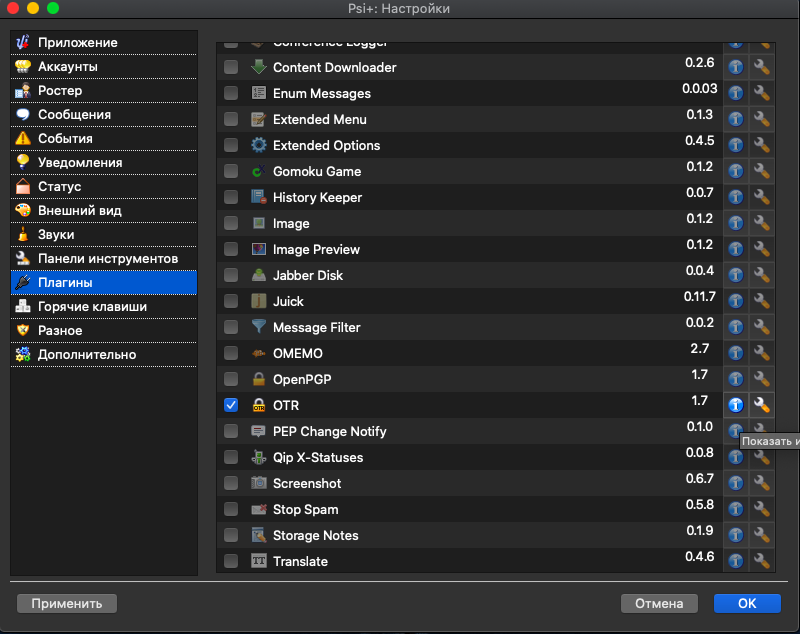Click info icon for Content Downloader

point(735,67)
